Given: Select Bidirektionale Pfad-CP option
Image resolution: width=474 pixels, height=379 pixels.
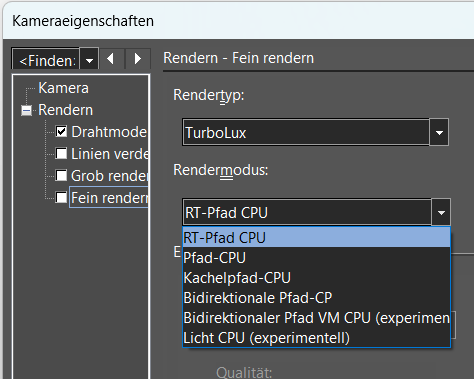Looking at the screenshot, I should pyautogui.click(x=316, y=298).
